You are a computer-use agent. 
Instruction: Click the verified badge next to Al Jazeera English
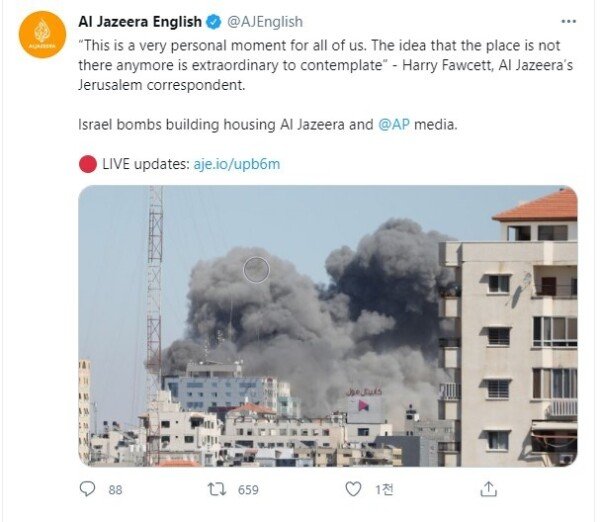(214, 22)
